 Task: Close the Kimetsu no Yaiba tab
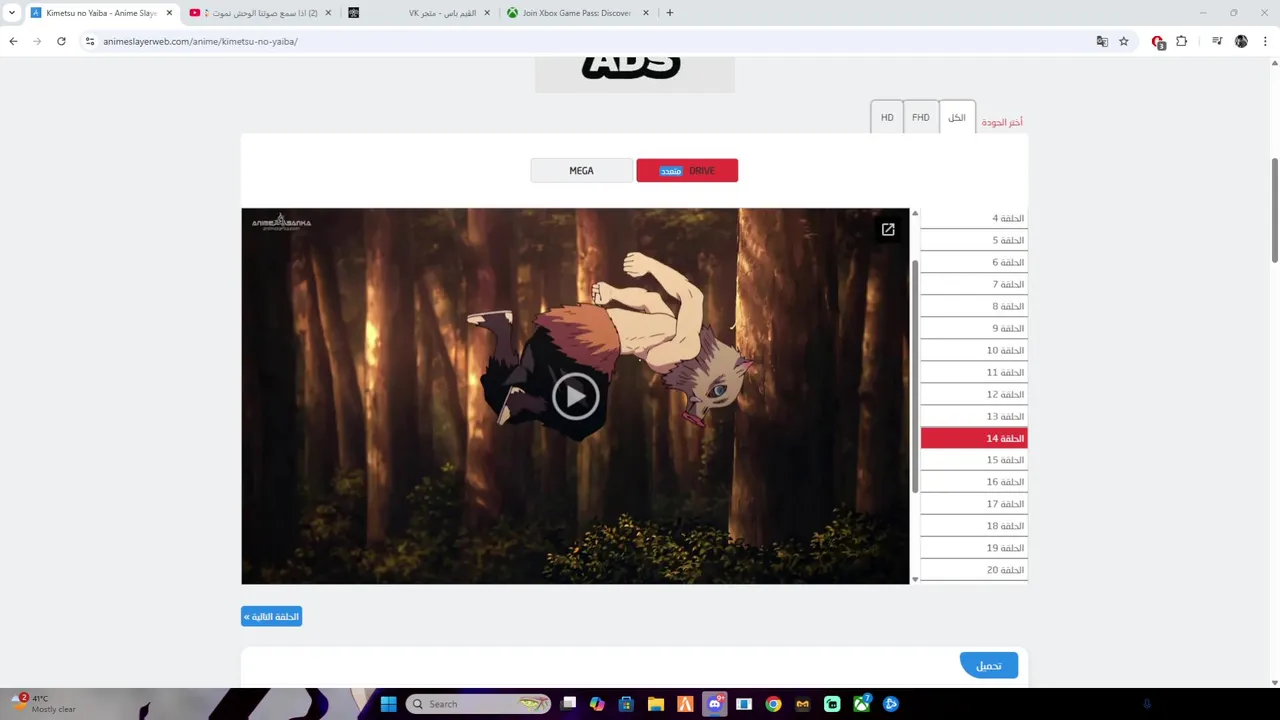point(169,13)
